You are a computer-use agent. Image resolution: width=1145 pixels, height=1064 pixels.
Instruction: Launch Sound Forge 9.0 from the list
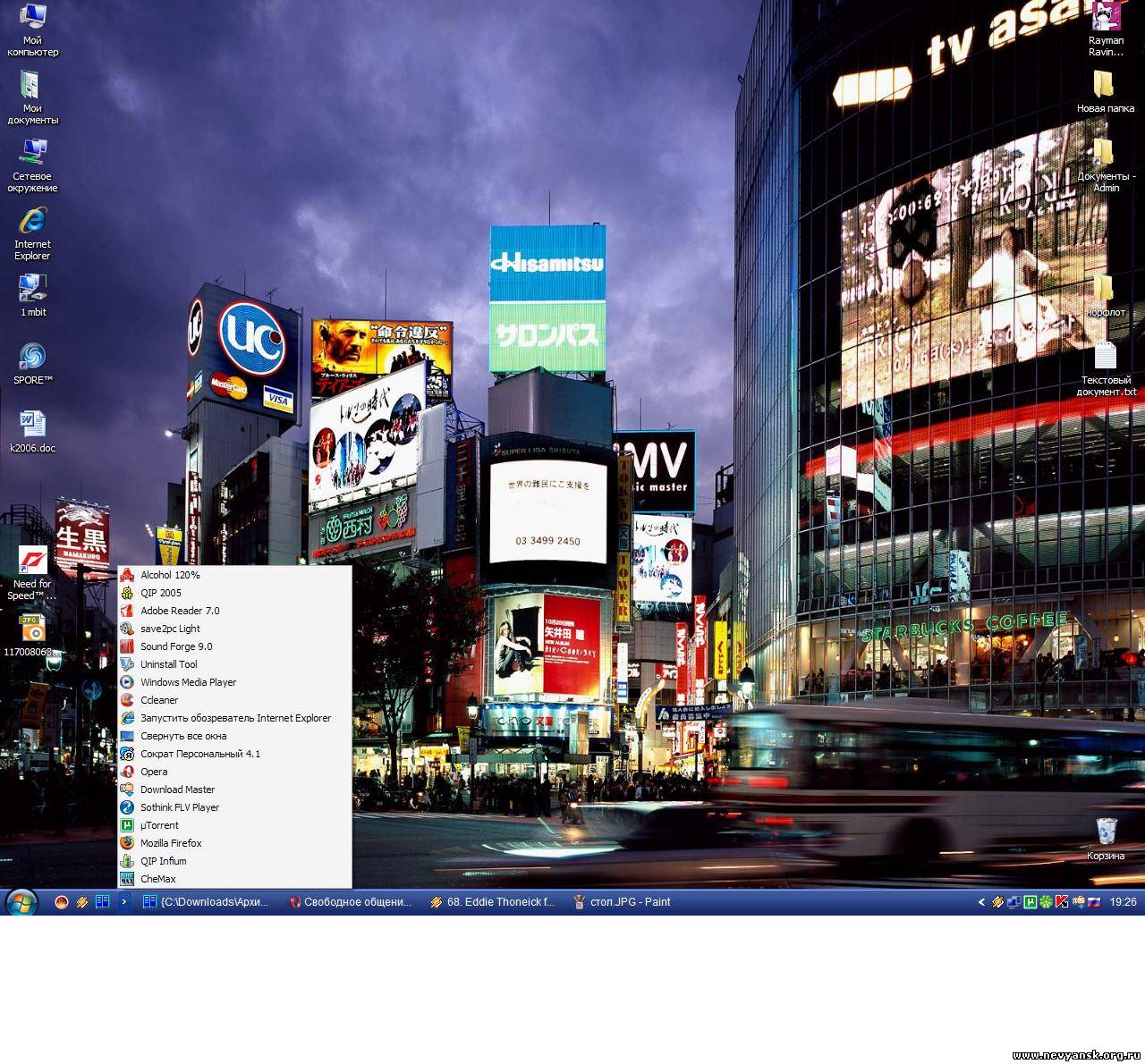234,646
